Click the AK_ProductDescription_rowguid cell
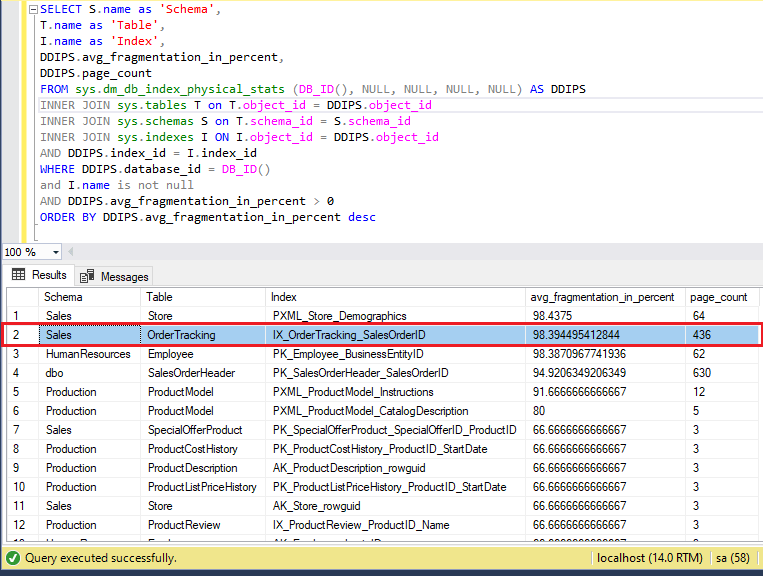 coord(396,468)
